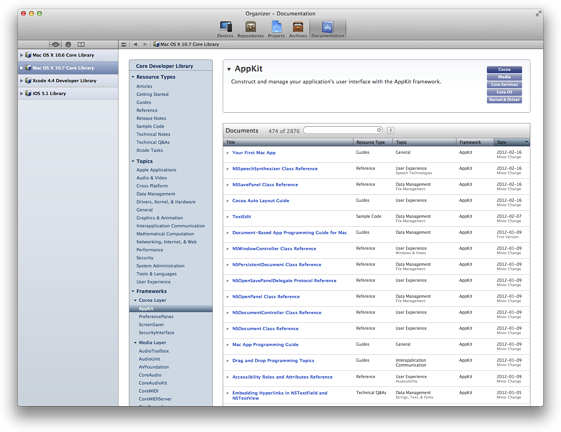Go forward with the right arrow
Screen dimensions: 561x432
tap(145, 44)
